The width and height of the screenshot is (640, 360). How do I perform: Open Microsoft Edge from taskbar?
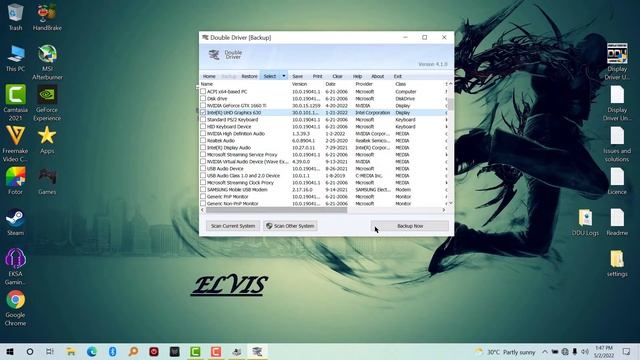92,351
